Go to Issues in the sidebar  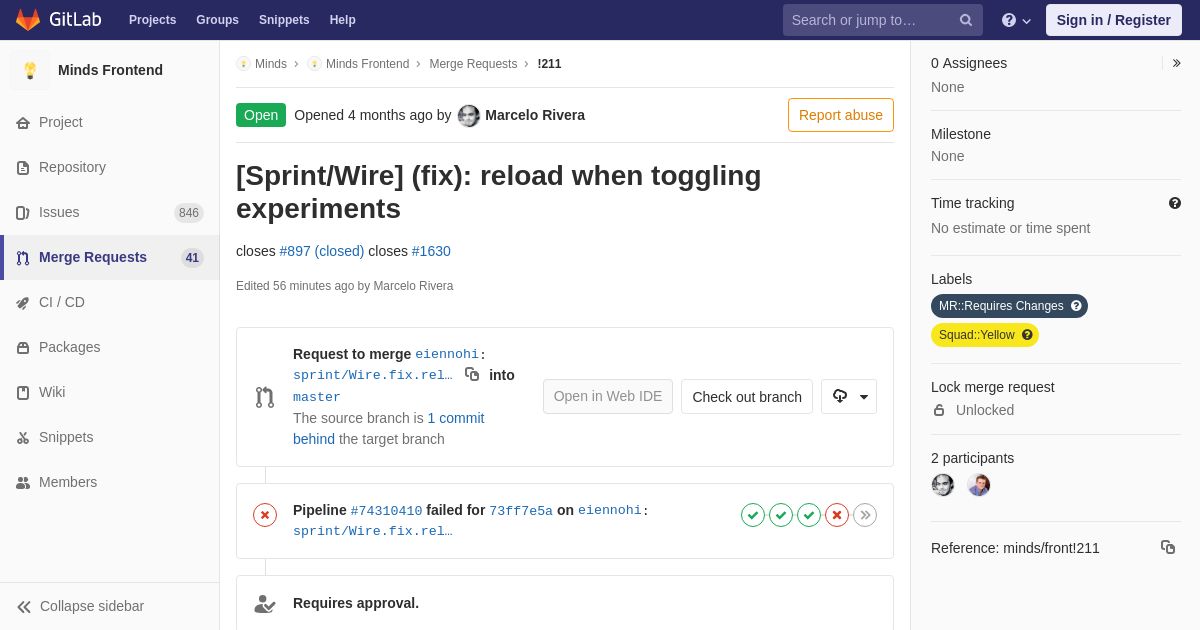[110, 212]
